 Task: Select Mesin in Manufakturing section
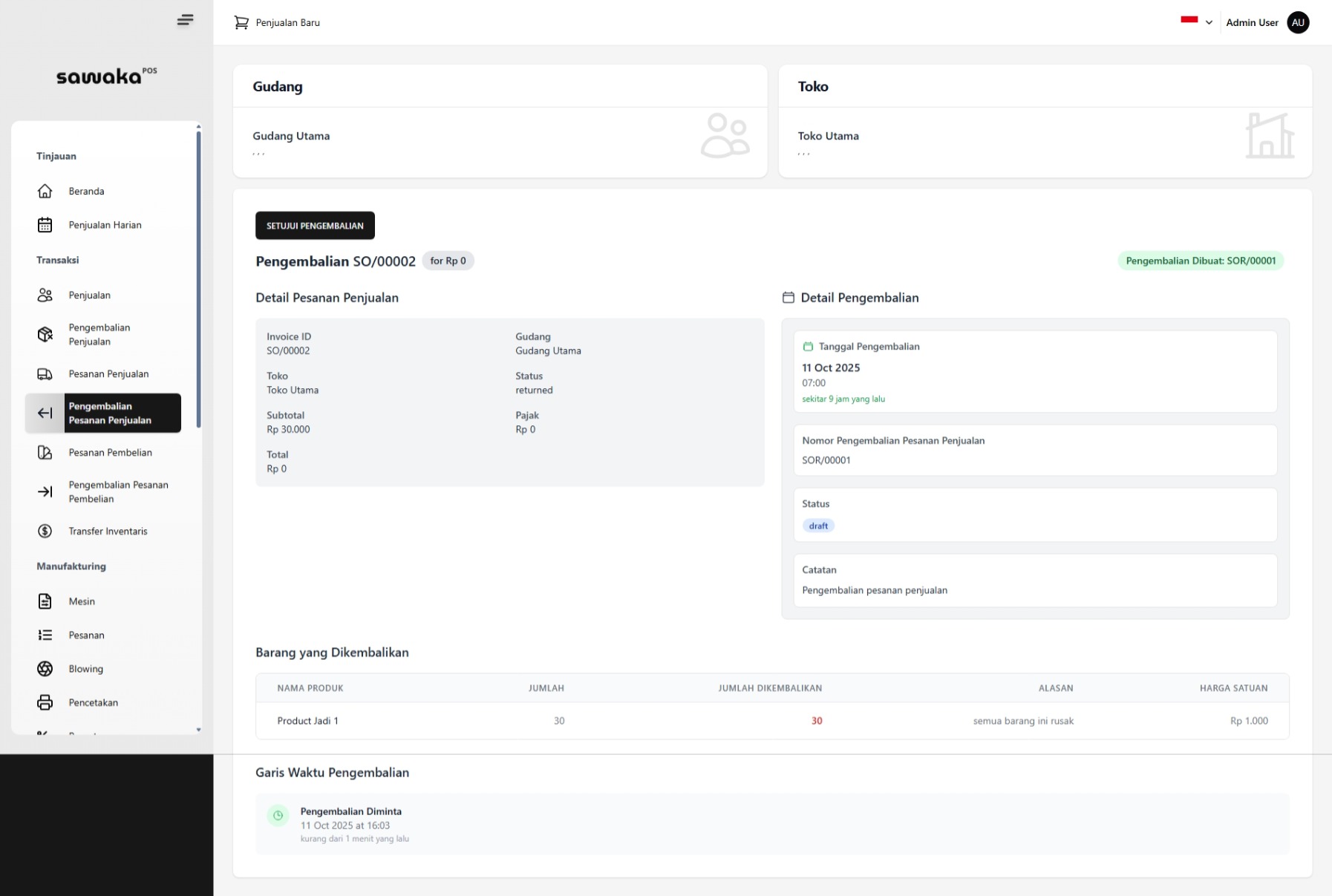pyautogui.click(x=82, y=602)
